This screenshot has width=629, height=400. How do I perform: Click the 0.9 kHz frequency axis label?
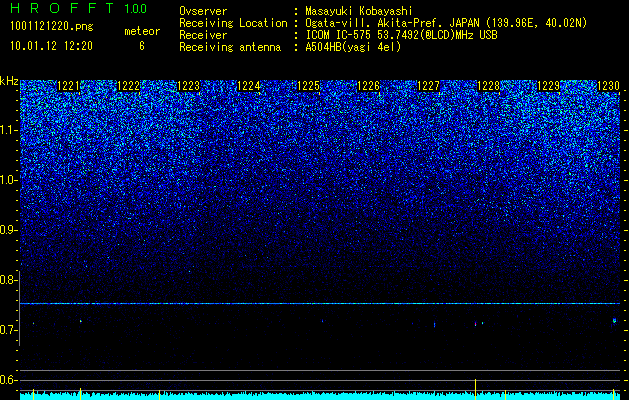click(8, 230)
